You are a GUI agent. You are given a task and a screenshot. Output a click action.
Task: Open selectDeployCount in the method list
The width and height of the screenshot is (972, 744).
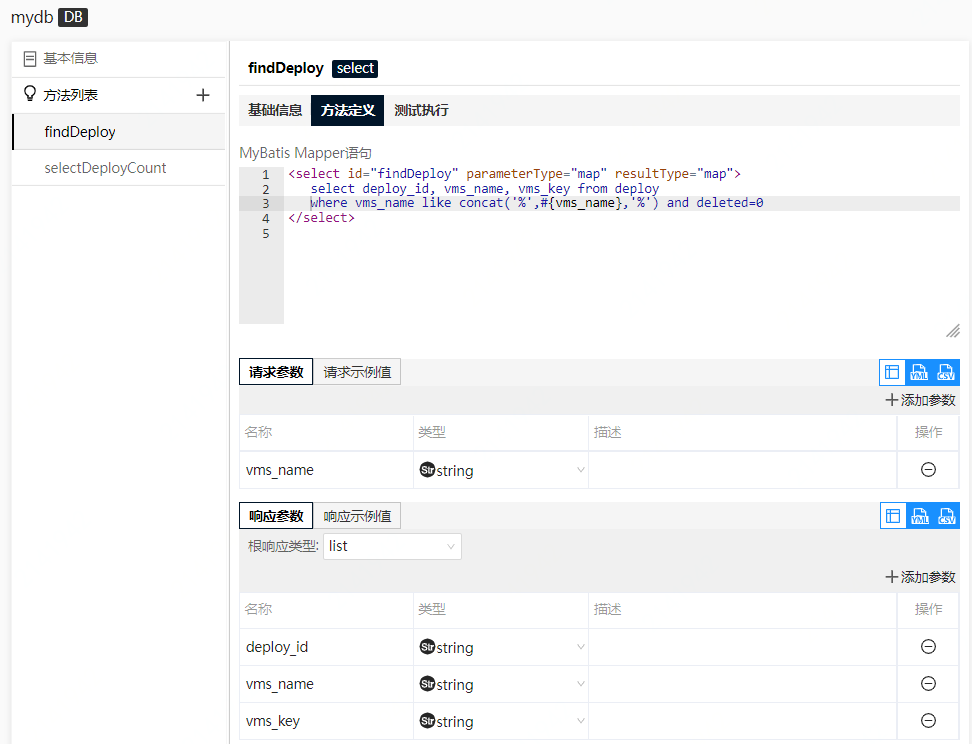(105, 168)
